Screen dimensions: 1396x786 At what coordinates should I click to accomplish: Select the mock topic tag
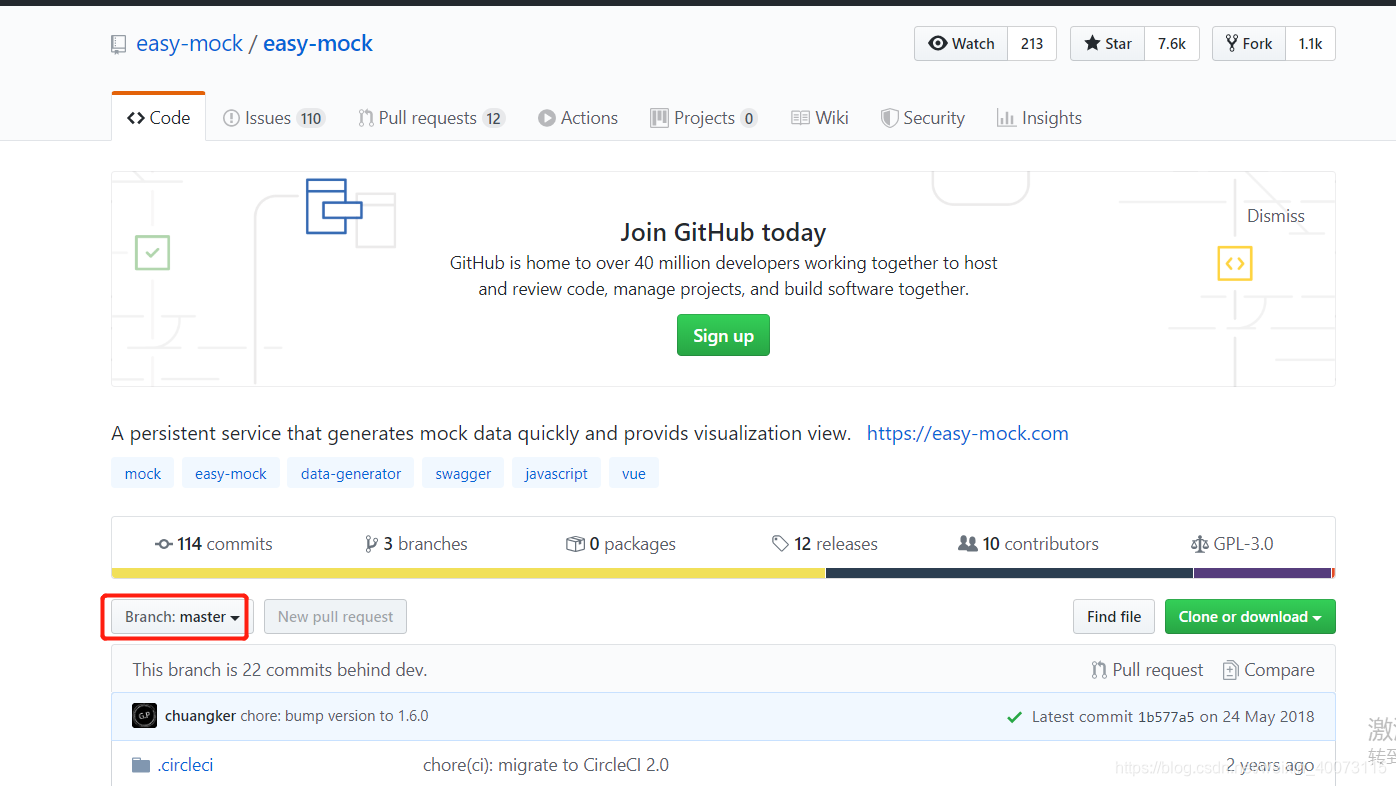[x=142, y=473]
